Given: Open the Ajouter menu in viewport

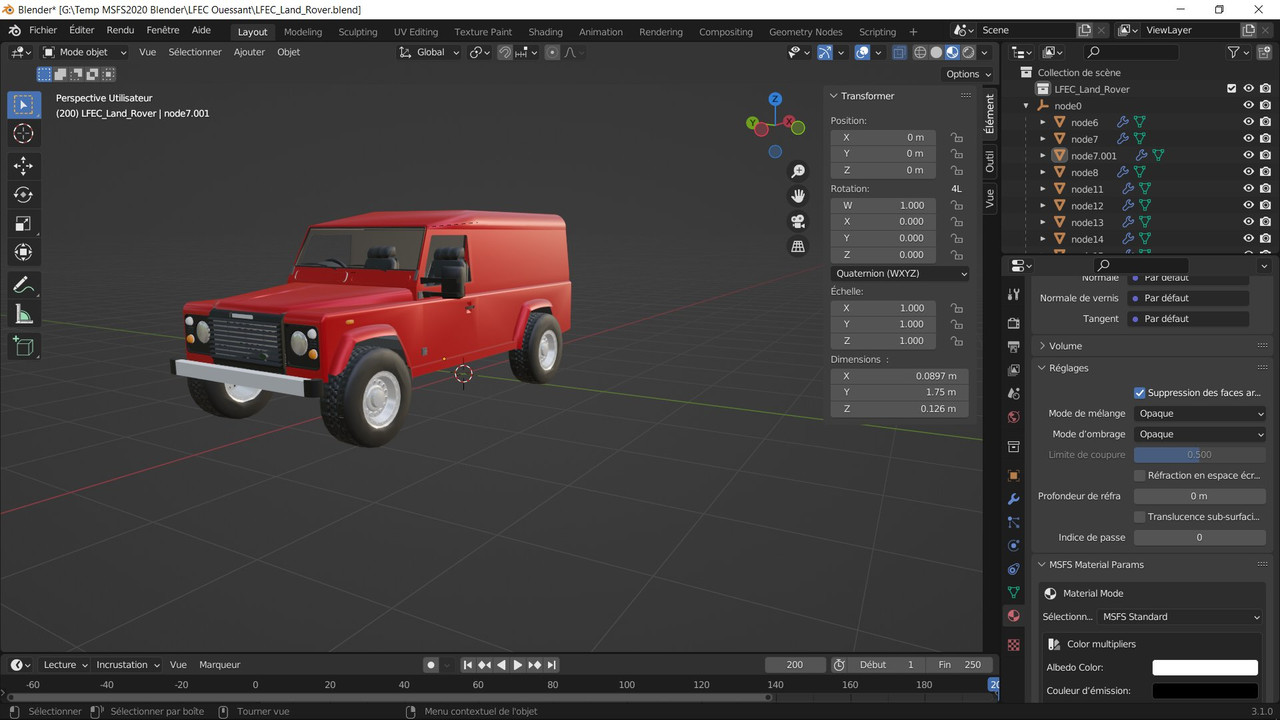Looking at the screenshot, I should (x=249, y=52).
